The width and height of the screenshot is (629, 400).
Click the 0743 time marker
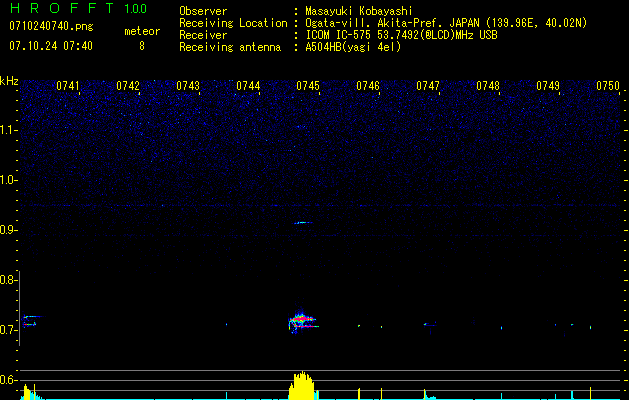click(188, 86)
